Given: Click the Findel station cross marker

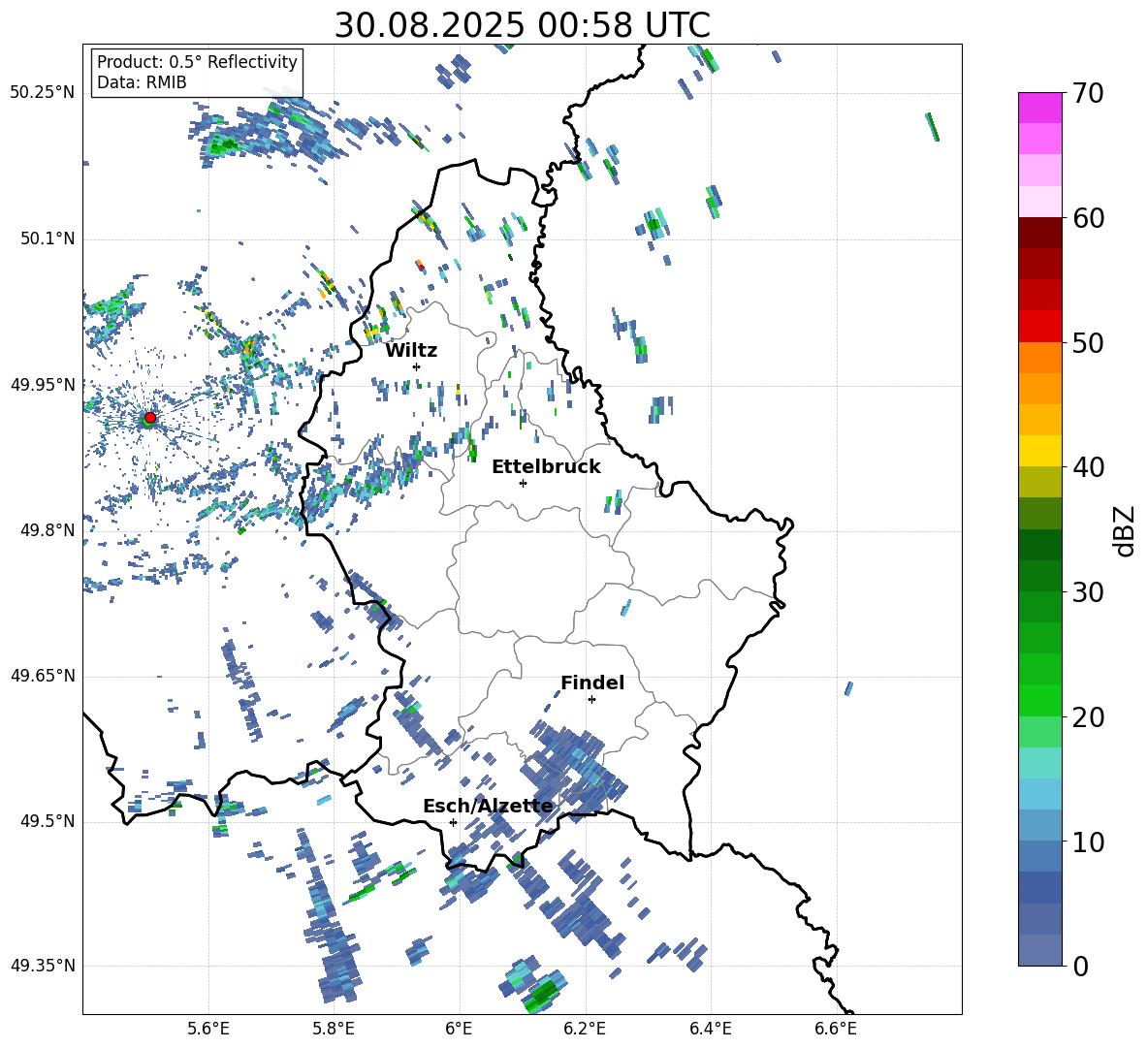Looking at the screenshot, I should click(x=591, y=700).
